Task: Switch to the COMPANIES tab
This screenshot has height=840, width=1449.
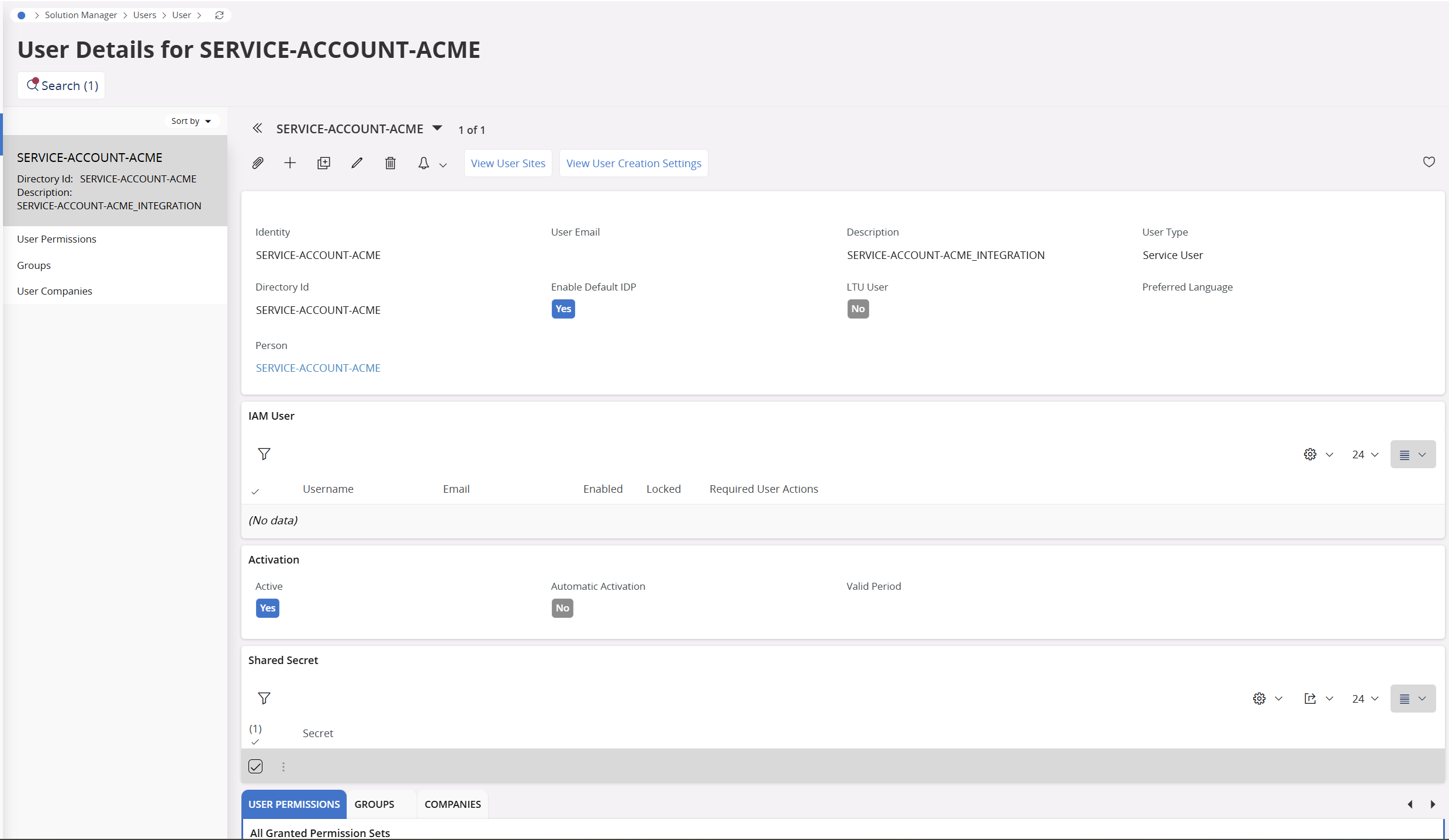Action: (452, 804)
